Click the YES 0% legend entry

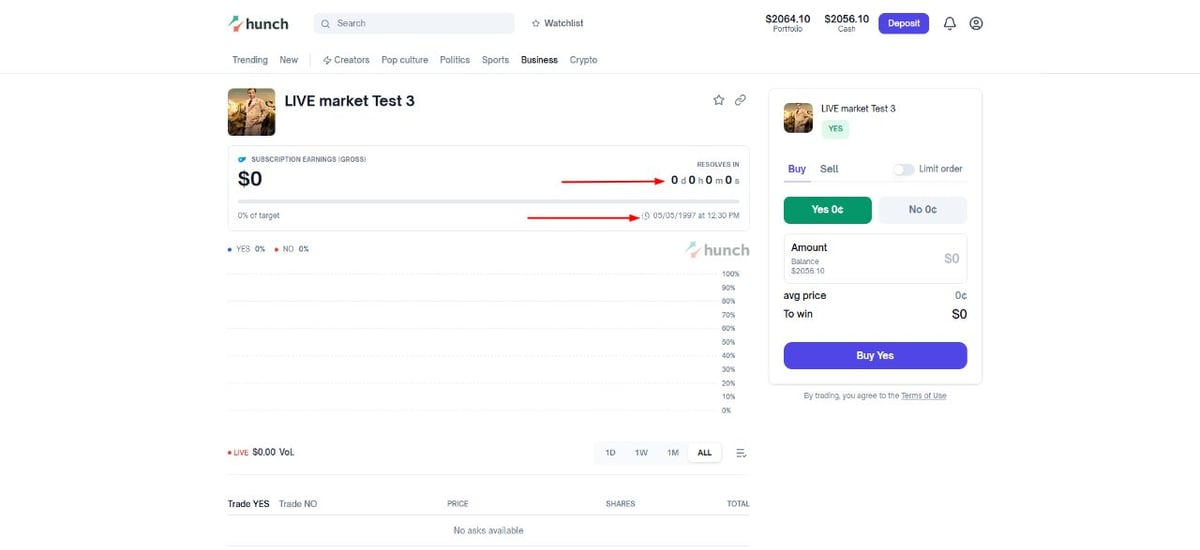(x=247, y=249)
